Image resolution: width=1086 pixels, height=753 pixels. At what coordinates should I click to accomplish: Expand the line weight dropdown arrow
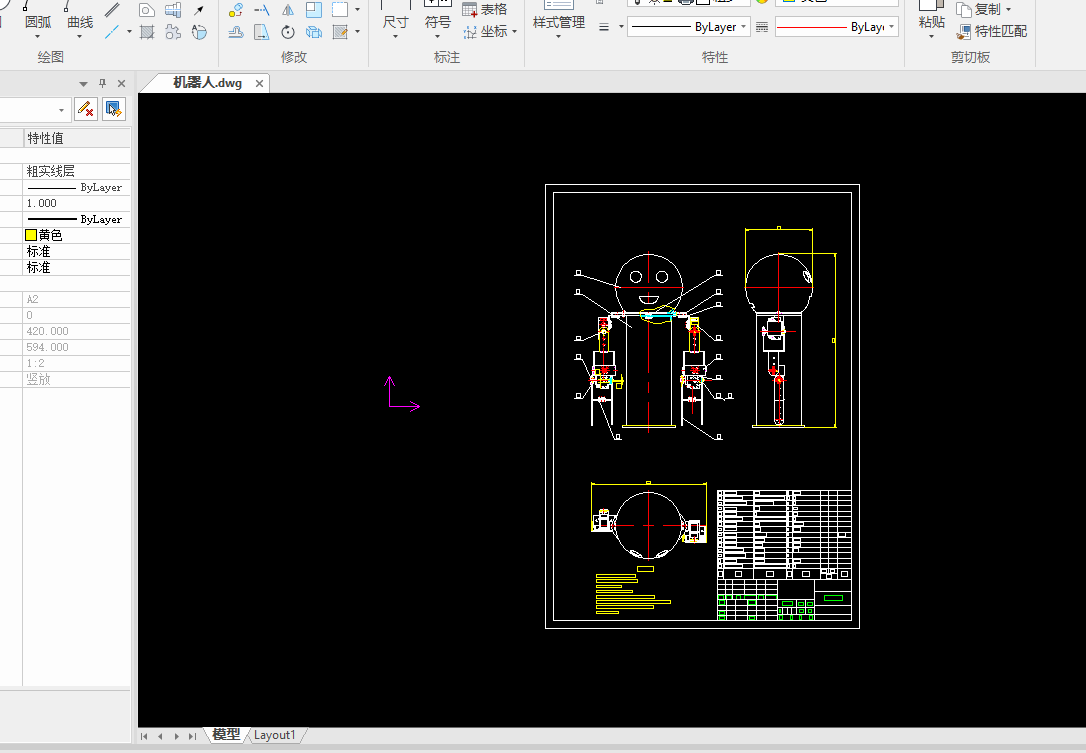coord(621,27)
